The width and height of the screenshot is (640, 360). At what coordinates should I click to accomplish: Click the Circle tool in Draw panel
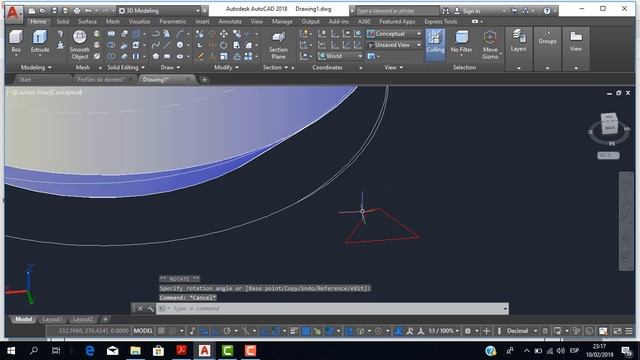tap(180, 45)
